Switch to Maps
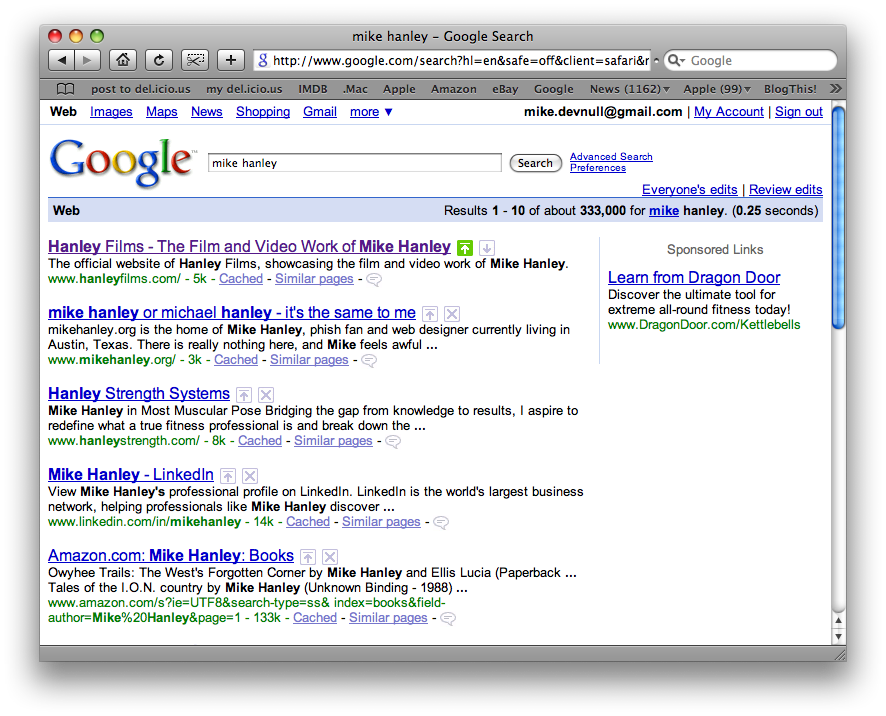Viewport: 886px width, 716px height. tap(162, 112)
